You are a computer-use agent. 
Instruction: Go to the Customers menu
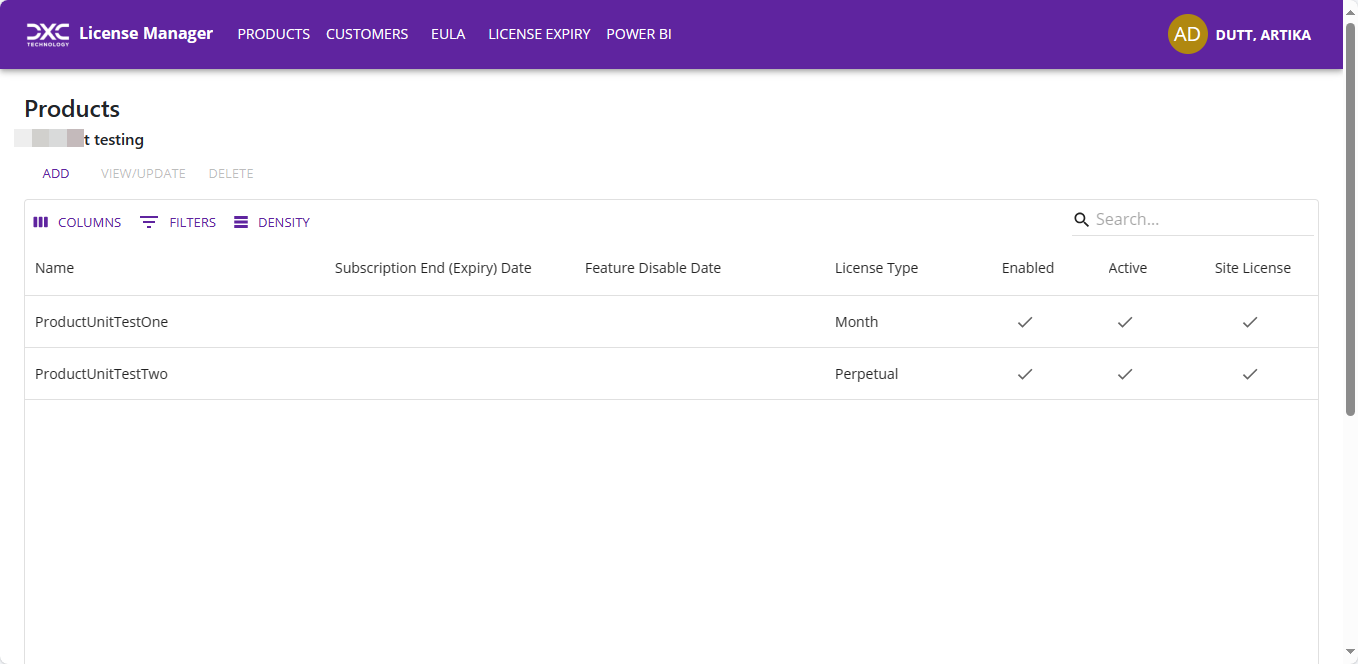click(x=367, y=34)
